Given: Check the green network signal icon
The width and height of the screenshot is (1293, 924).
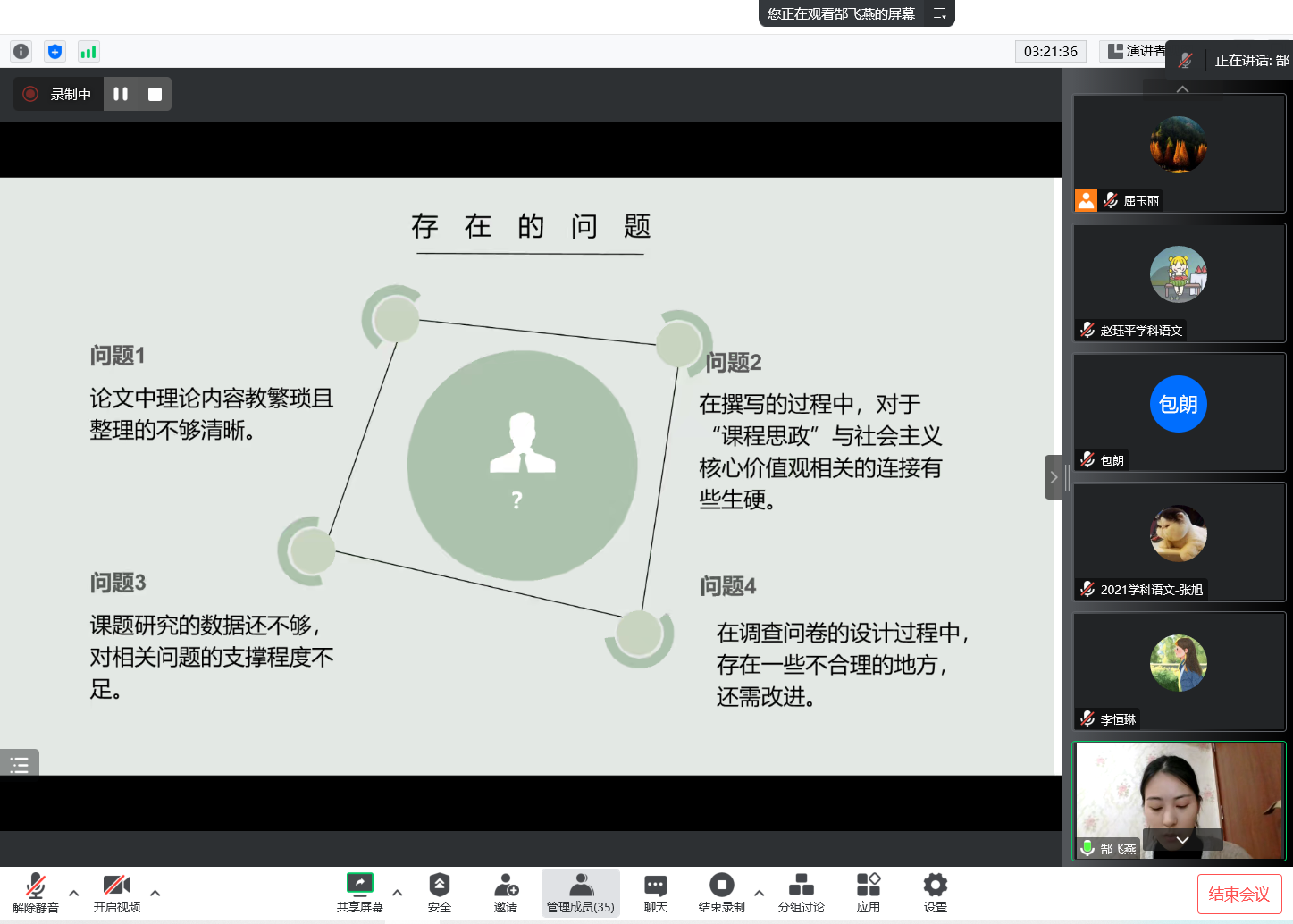Looking at the screenshot, I should tap(88, 52).
